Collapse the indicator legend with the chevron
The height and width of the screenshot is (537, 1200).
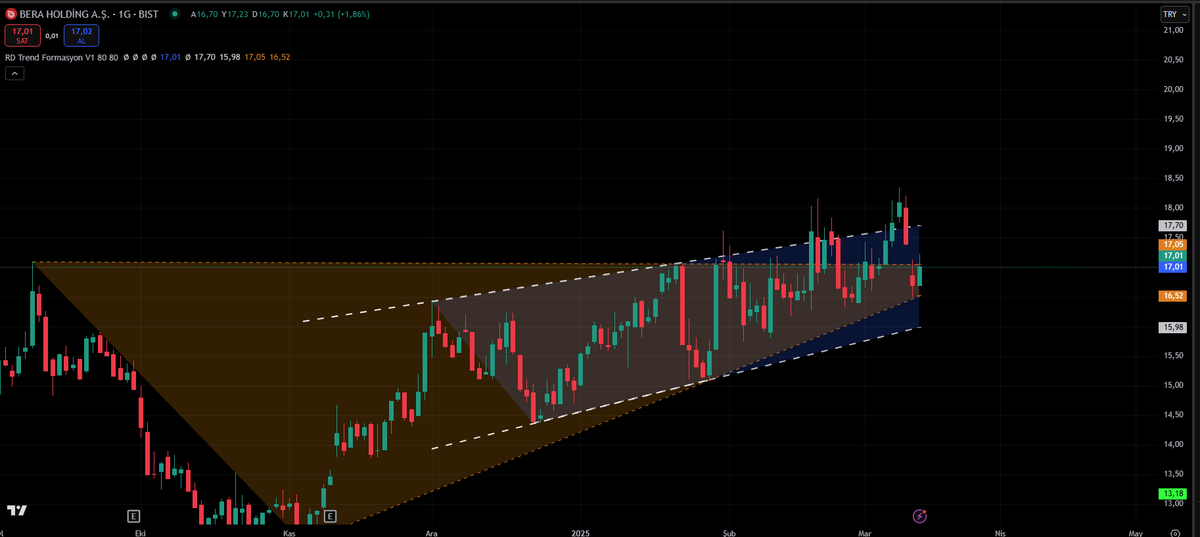tap(13, 73)
